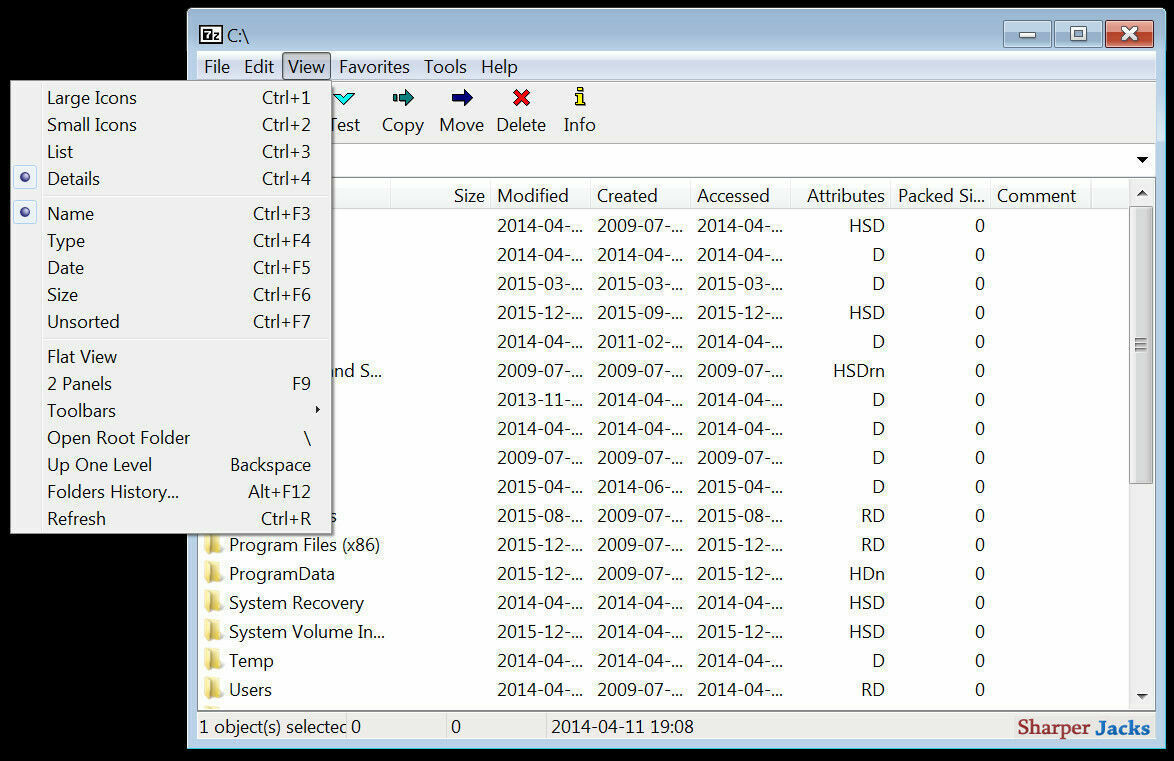Image resolution: width=1174 pixels, height=761 pixels.
Task: Click the 2013-11-... modified date cell
Action: tap(540, 399)
